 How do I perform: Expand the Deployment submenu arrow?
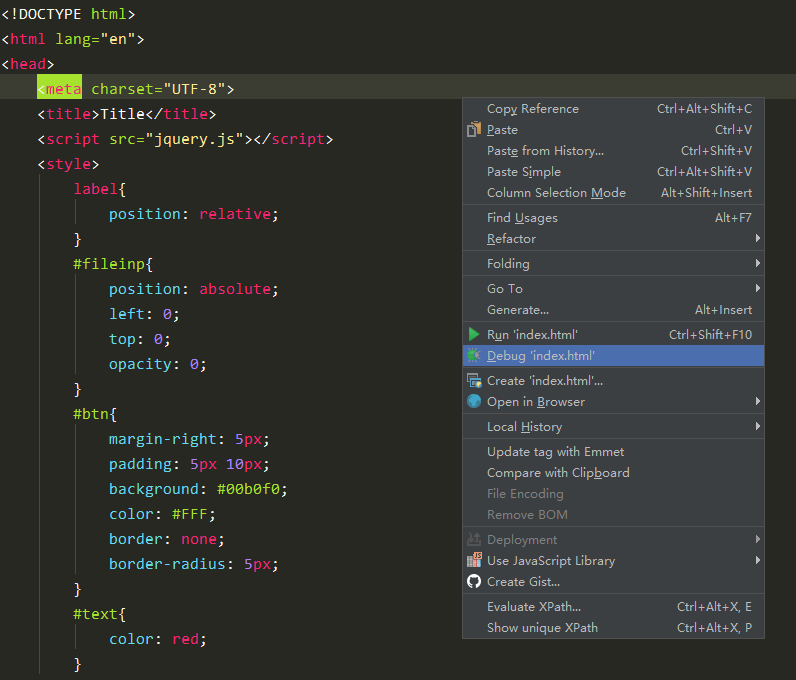(757, 539)
